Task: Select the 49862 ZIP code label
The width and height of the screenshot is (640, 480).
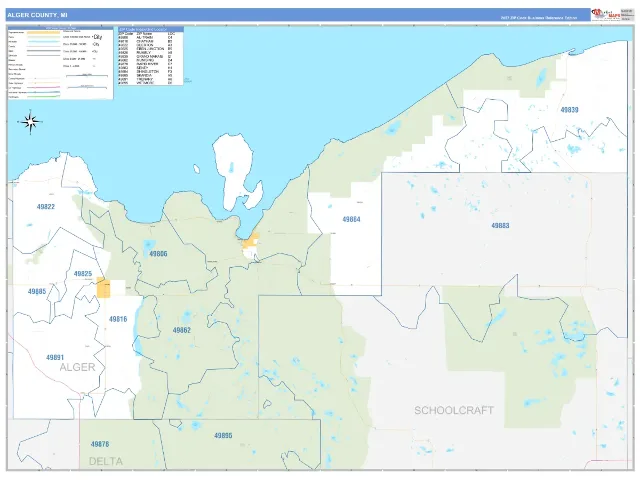Action: [182, 330]
